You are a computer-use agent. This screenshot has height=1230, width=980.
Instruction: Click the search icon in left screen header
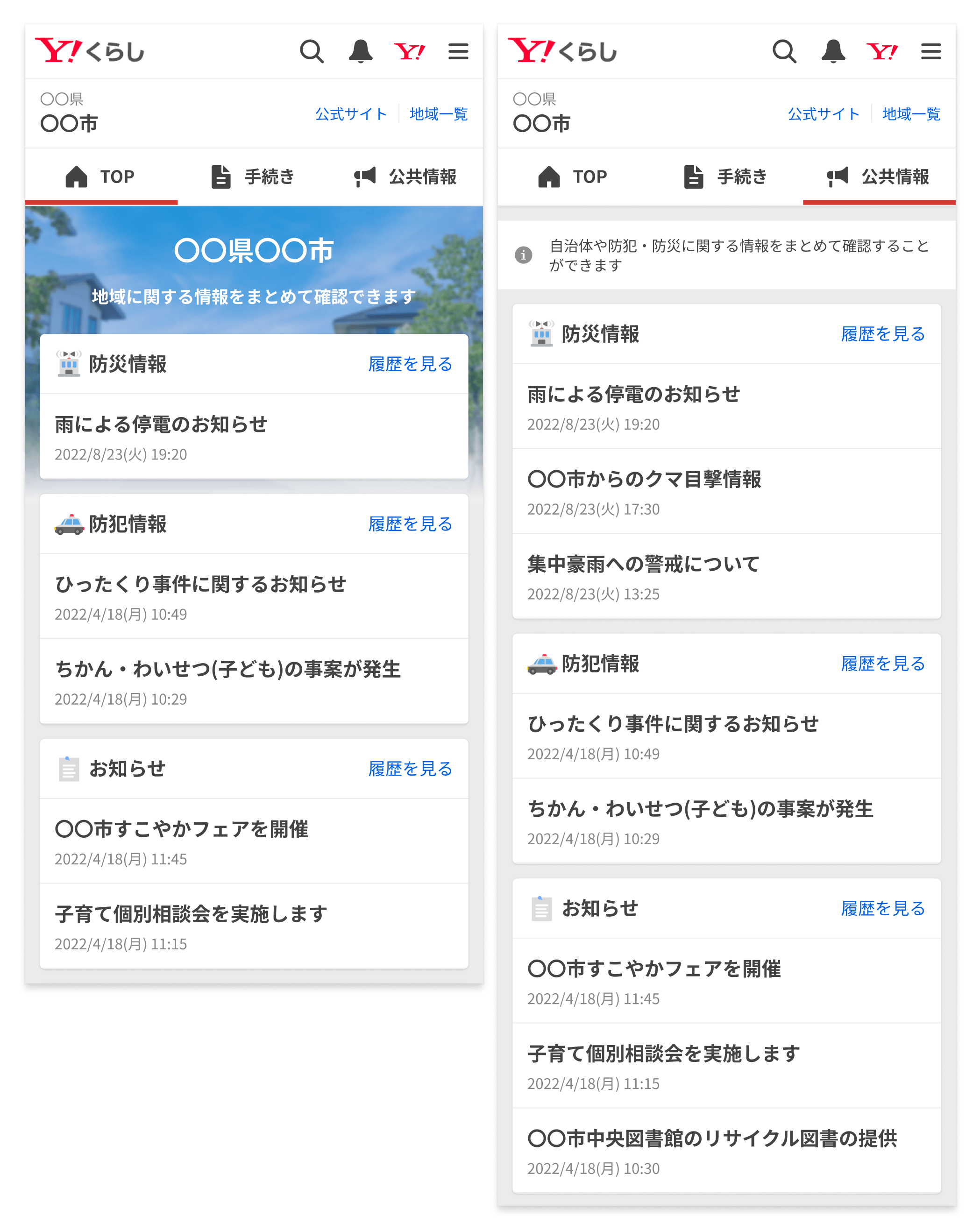point(312,51)
